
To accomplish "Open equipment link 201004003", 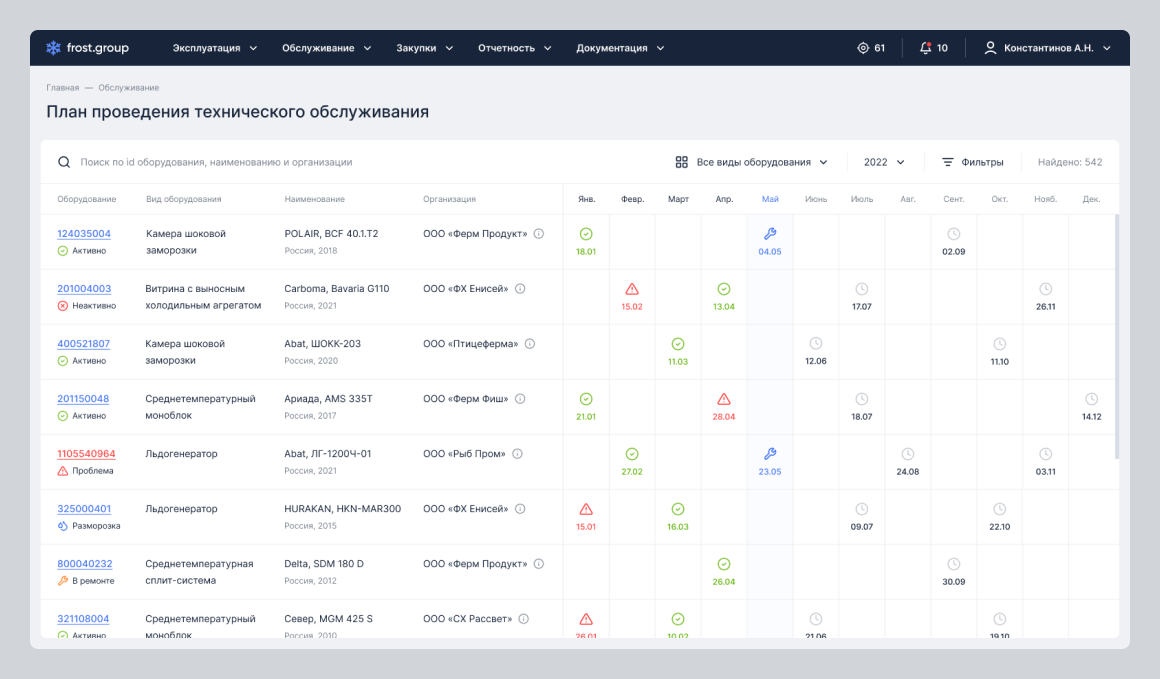I will coord(84,289).
